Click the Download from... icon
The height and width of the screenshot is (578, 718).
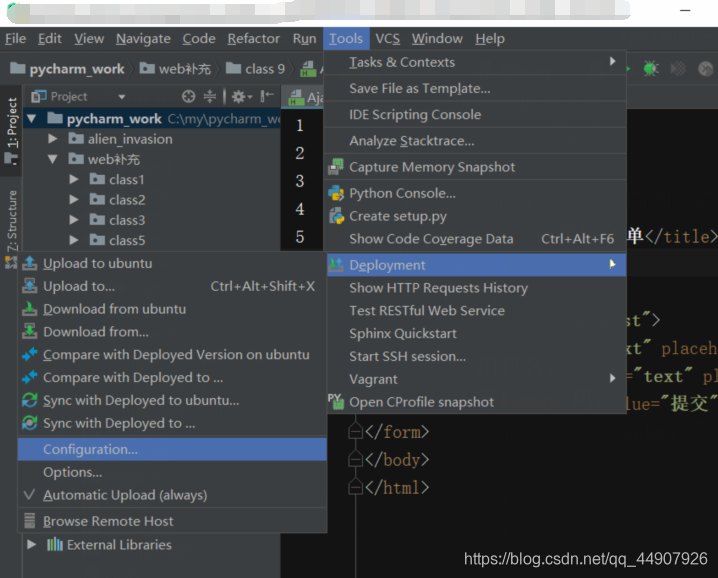[x=30, y=331]
